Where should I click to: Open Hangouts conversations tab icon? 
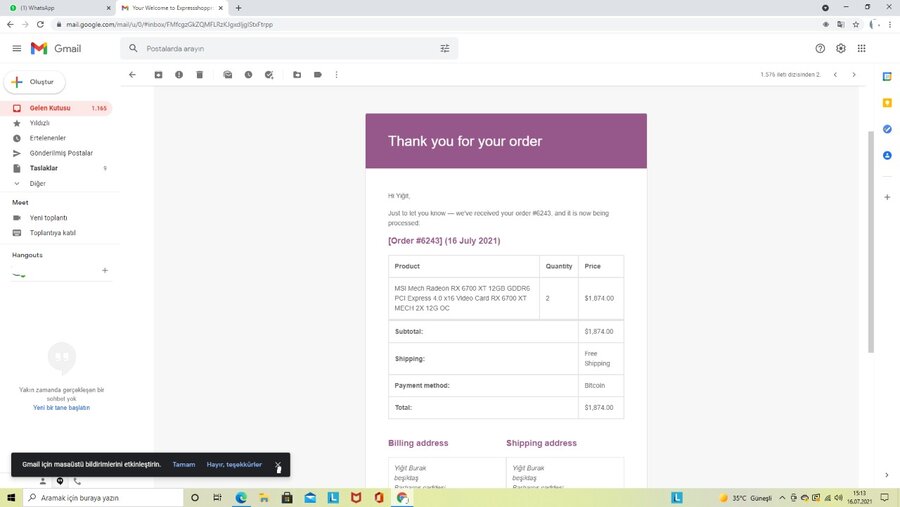pyautogui.click(x=60, y=481)
